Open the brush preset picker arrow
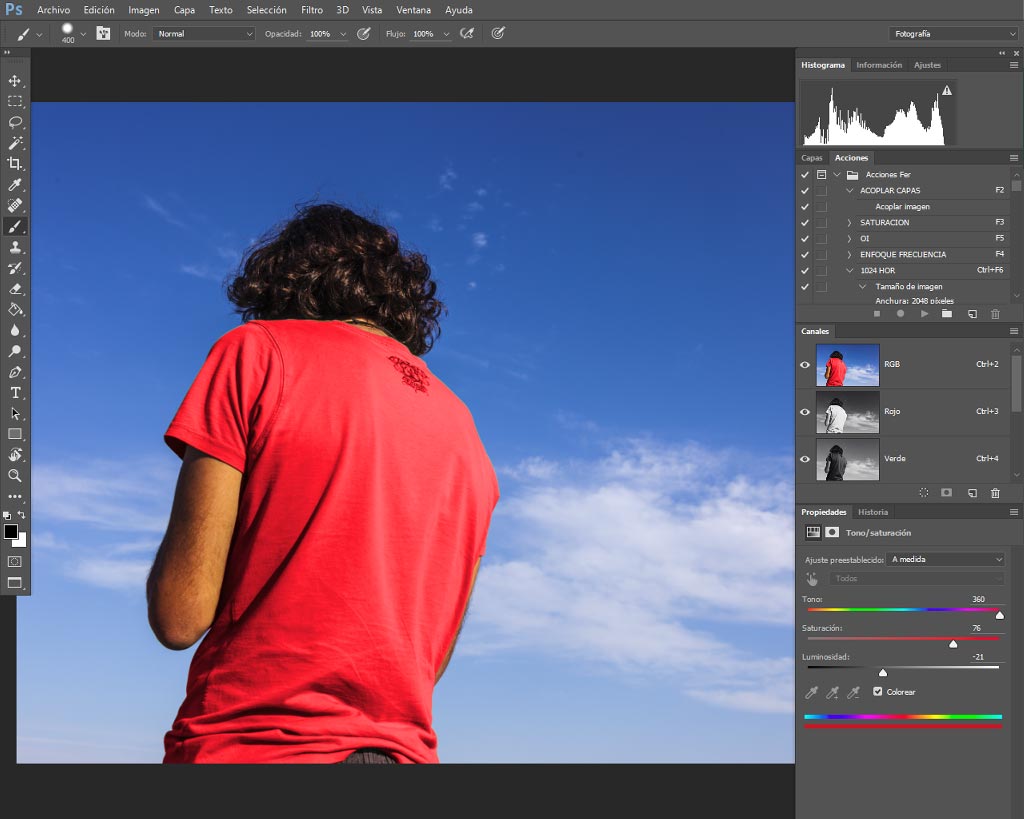The width and height of the screenshot is (1024, 819). 83,34
